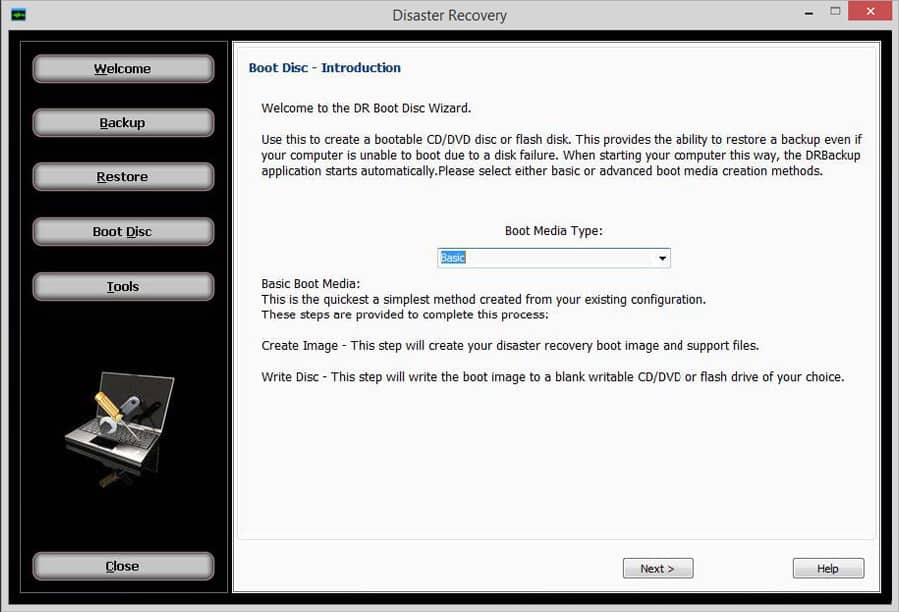Image resolution: width=899 pixels, height=612 pixels.
Task: Open the Backup section
Action: tap(123, 123)
